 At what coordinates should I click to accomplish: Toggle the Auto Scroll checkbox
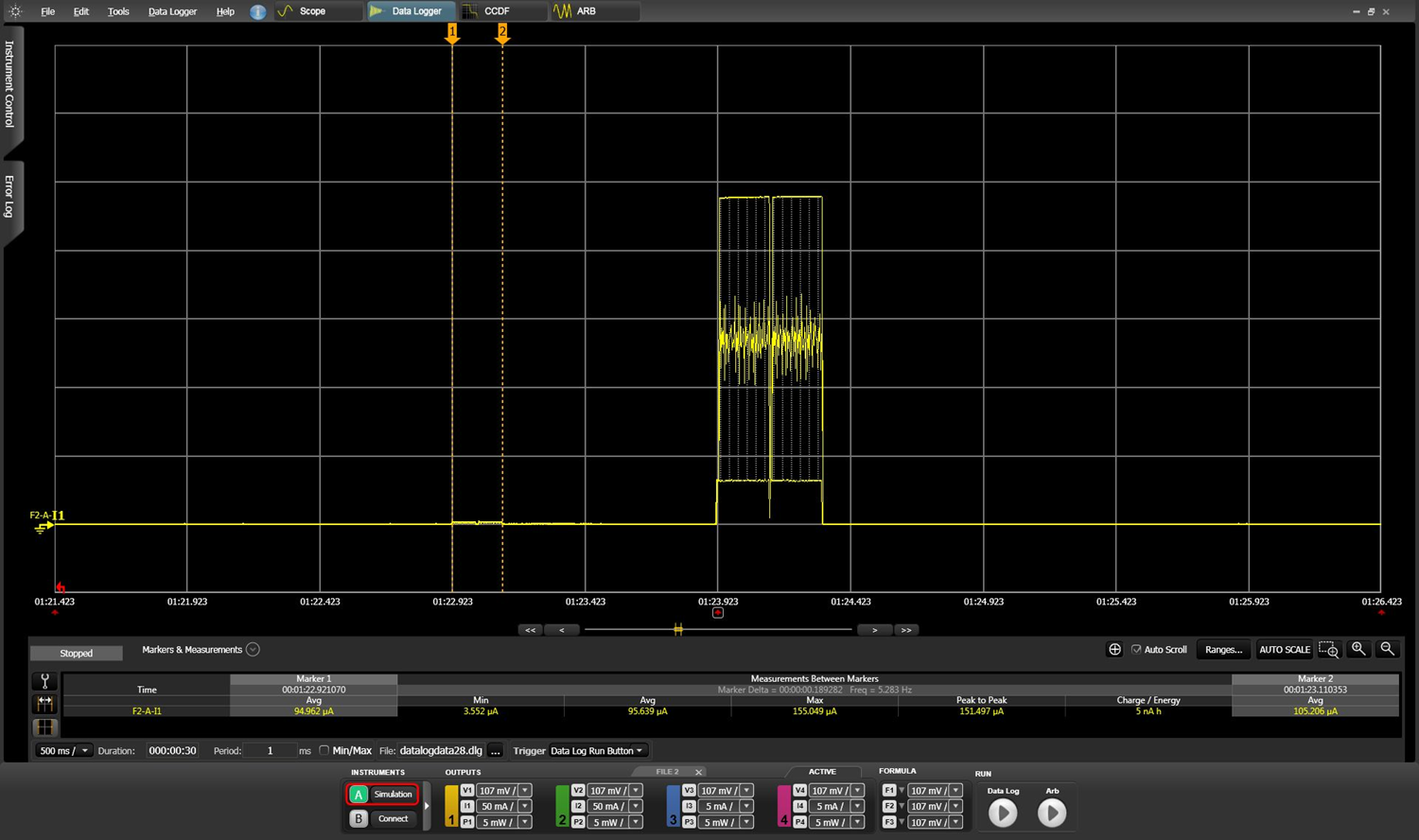click(1136, 650)
